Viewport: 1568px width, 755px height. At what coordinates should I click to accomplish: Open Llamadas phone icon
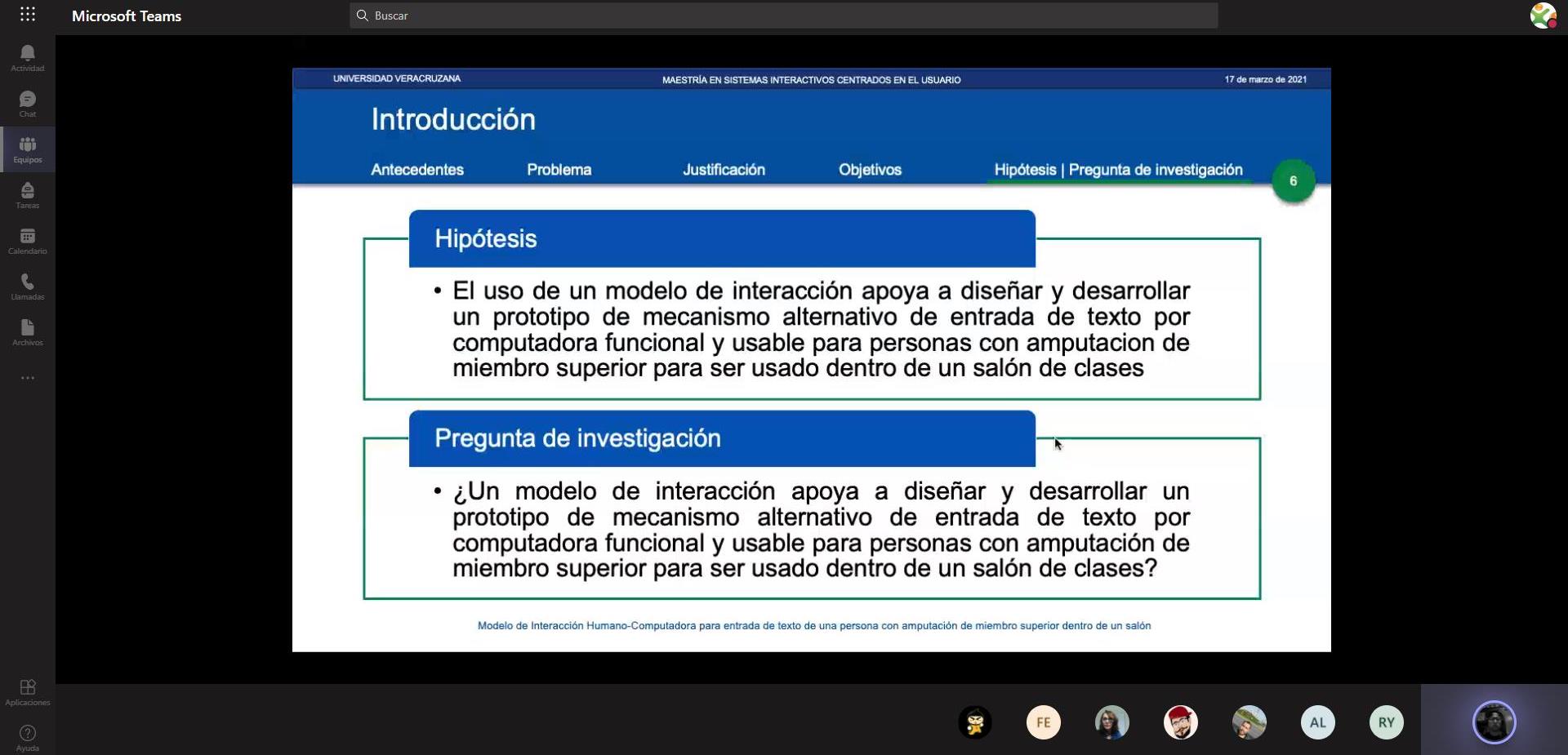(27, 286)
